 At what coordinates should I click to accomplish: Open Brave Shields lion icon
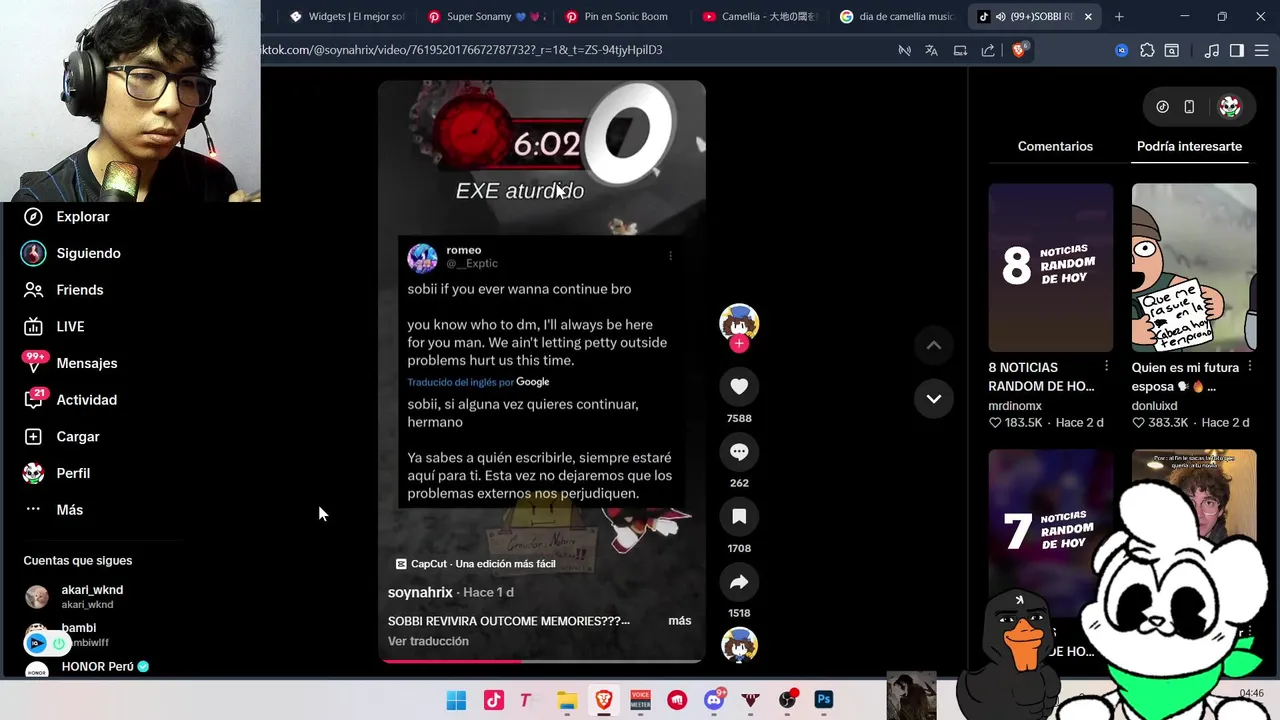pyautogui.click(x=1019, y=50)
